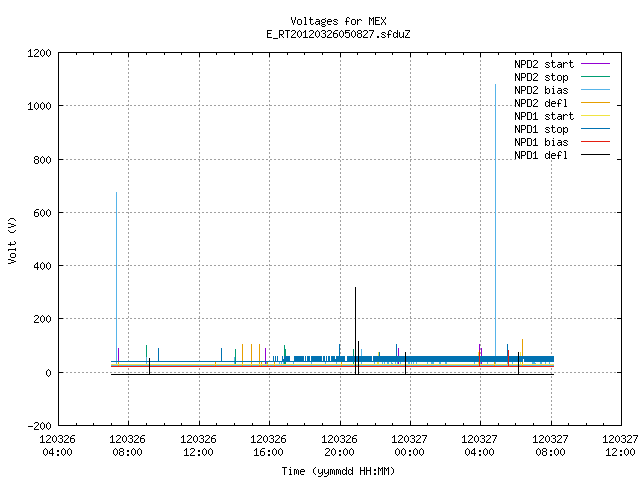Click the 'NPD2 defl' legend label

coord(541,103)
